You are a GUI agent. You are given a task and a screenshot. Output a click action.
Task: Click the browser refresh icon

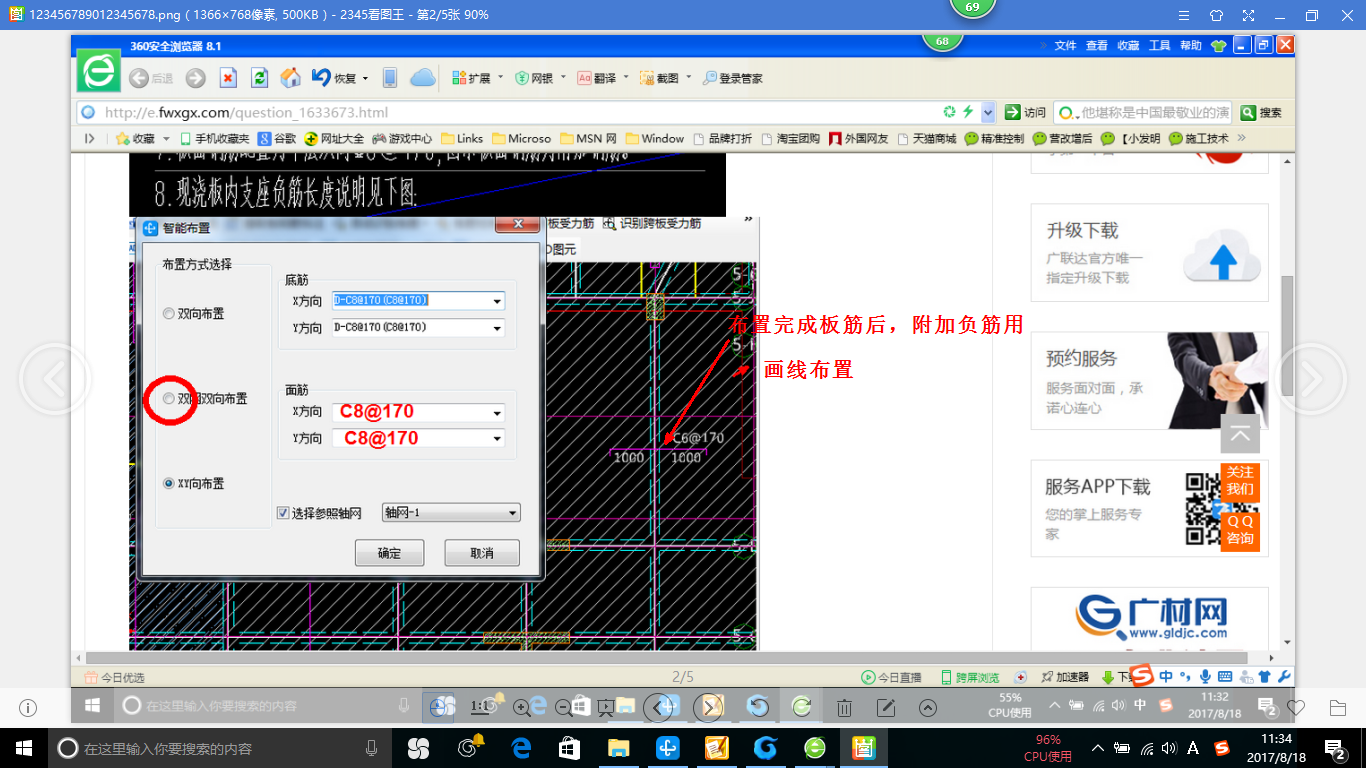(259, 78)
